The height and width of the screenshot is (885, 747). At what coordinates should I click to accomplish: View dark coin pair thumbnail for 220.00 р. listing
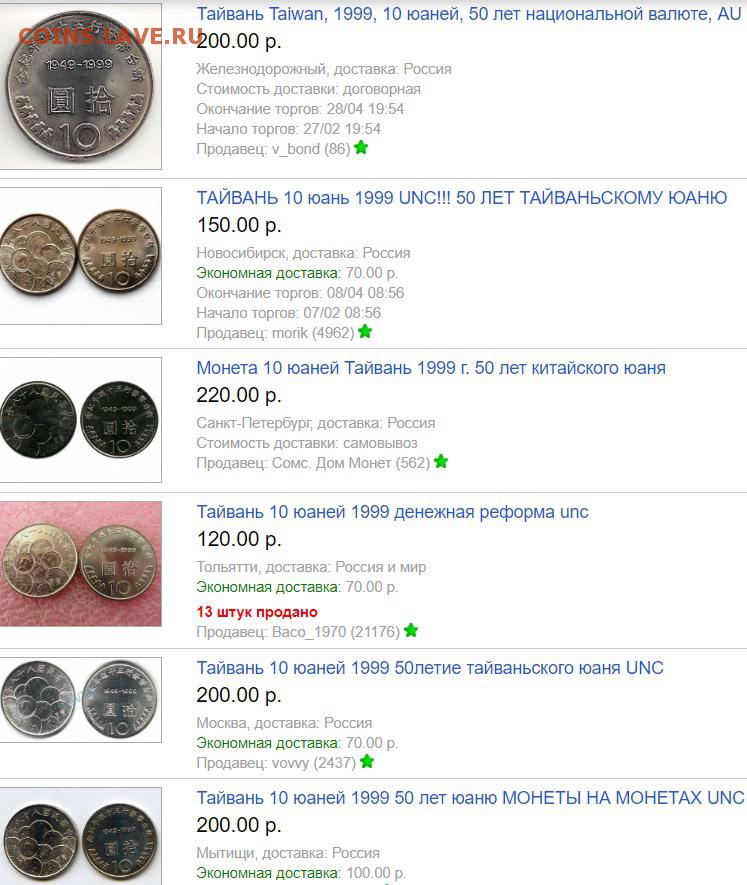[81, 420]
